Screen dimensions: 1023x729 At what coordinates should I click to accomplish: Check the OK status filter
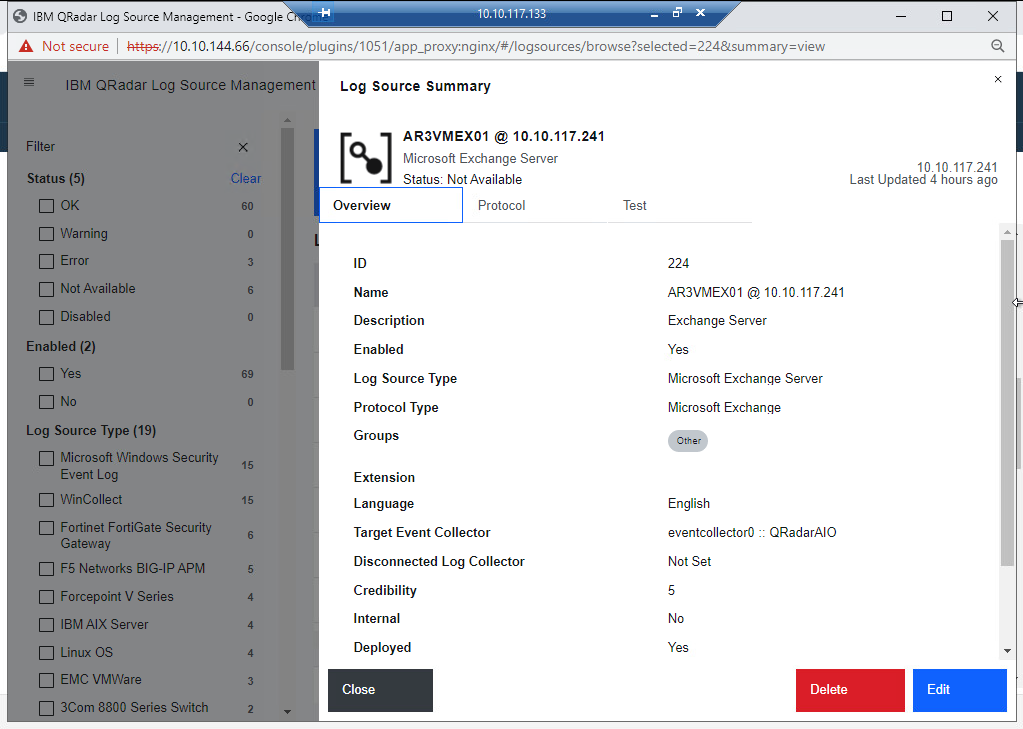click(46, 206)
